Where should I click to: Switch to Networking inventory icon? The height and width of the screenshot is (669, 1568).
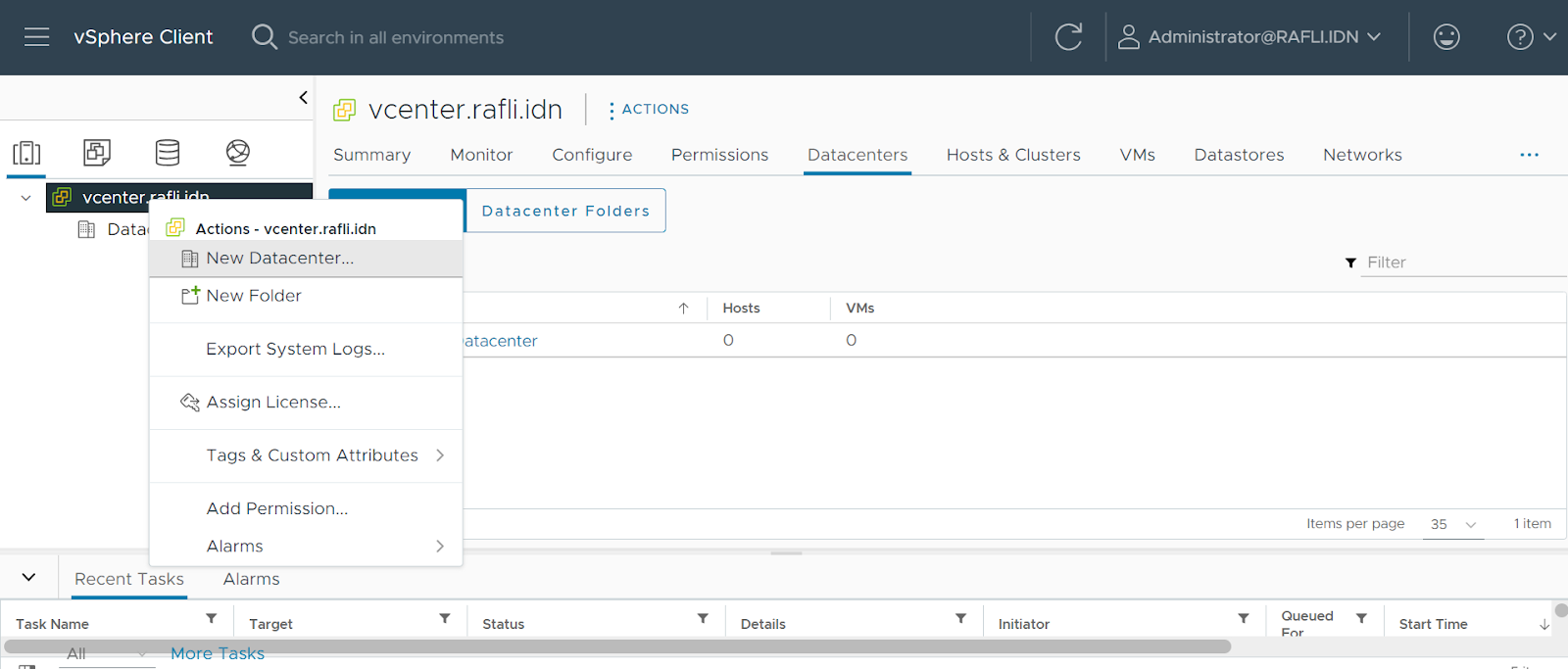click(x=238, y=153)
